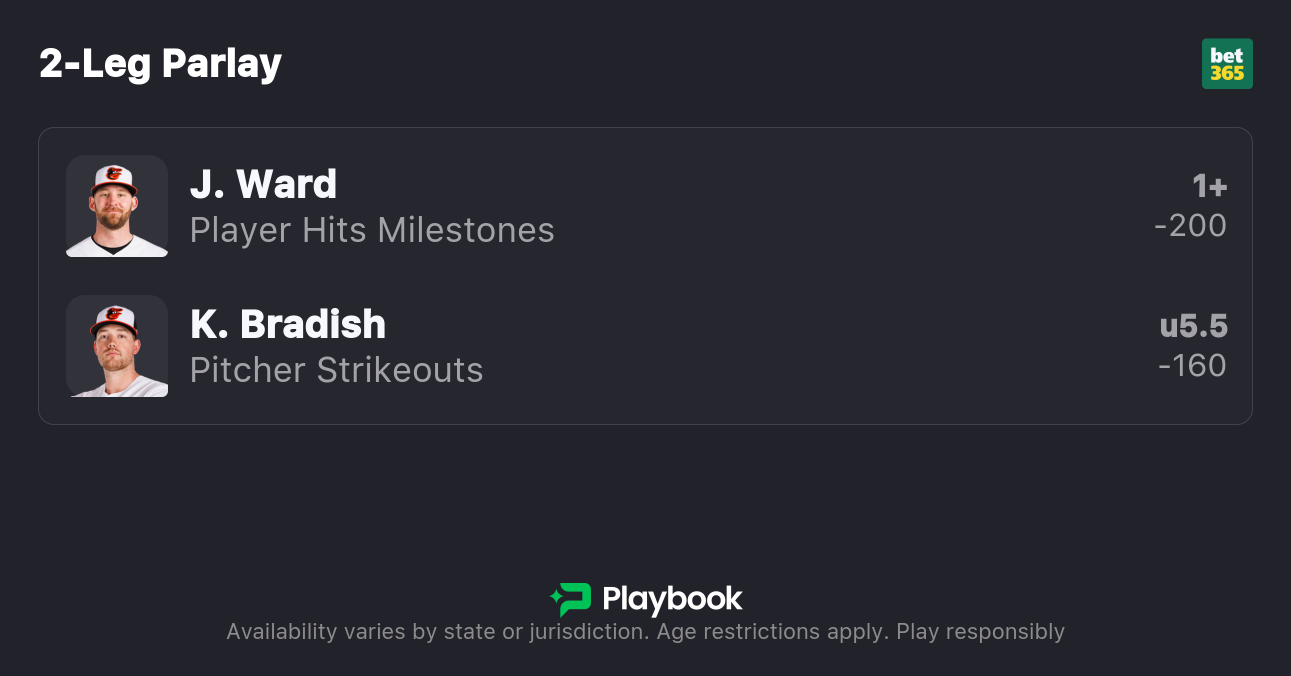The width and height of the screenshot is (1291, 676).
Task: Select the 1+ hits milestone line
Action: click(x=1209, y=186)
